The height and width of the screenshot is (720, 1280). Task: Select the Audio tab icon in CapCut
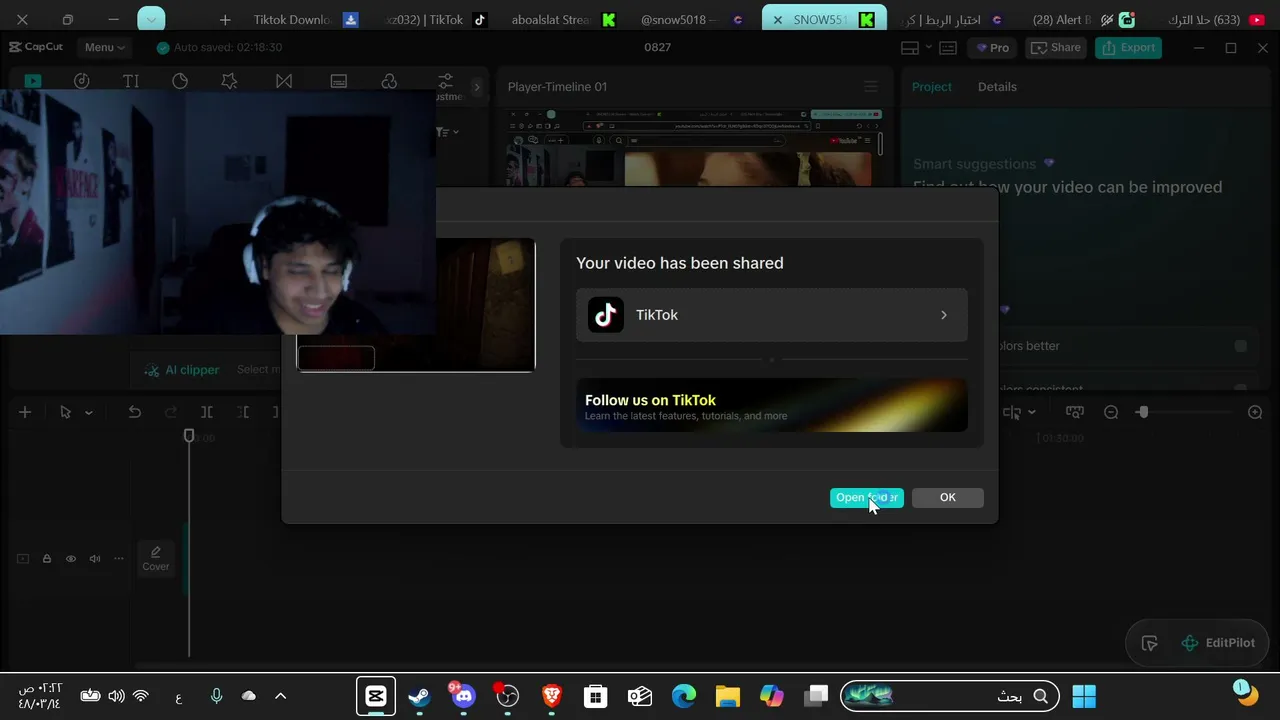[x=82, y=81]
